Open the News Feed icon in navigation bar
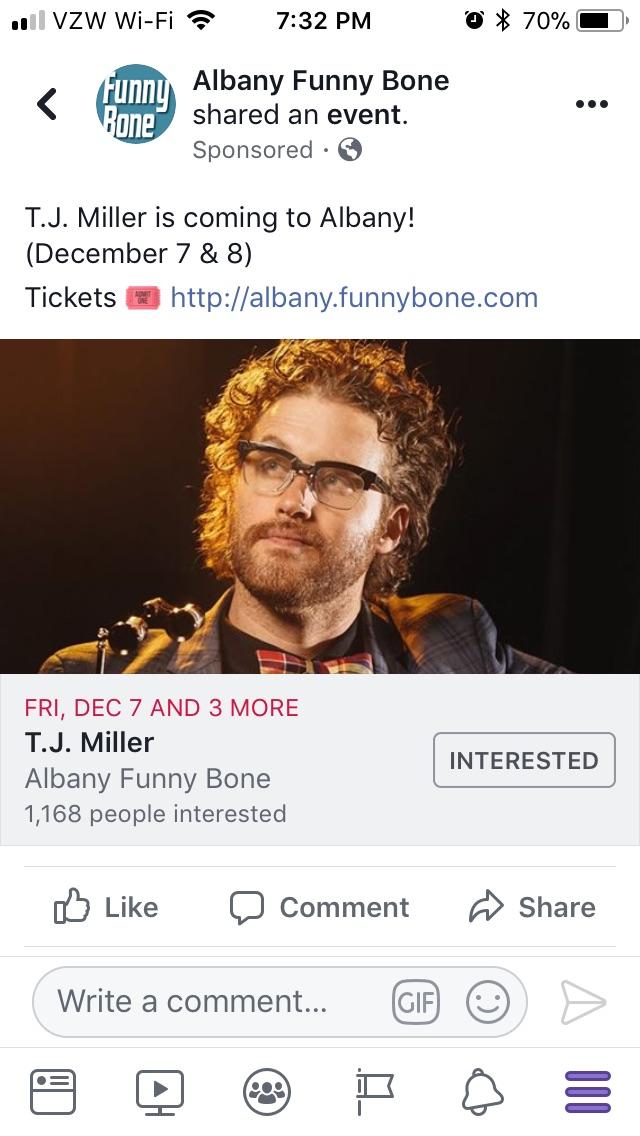Viewport: 640px width, 1136px height. (53, 1091)
